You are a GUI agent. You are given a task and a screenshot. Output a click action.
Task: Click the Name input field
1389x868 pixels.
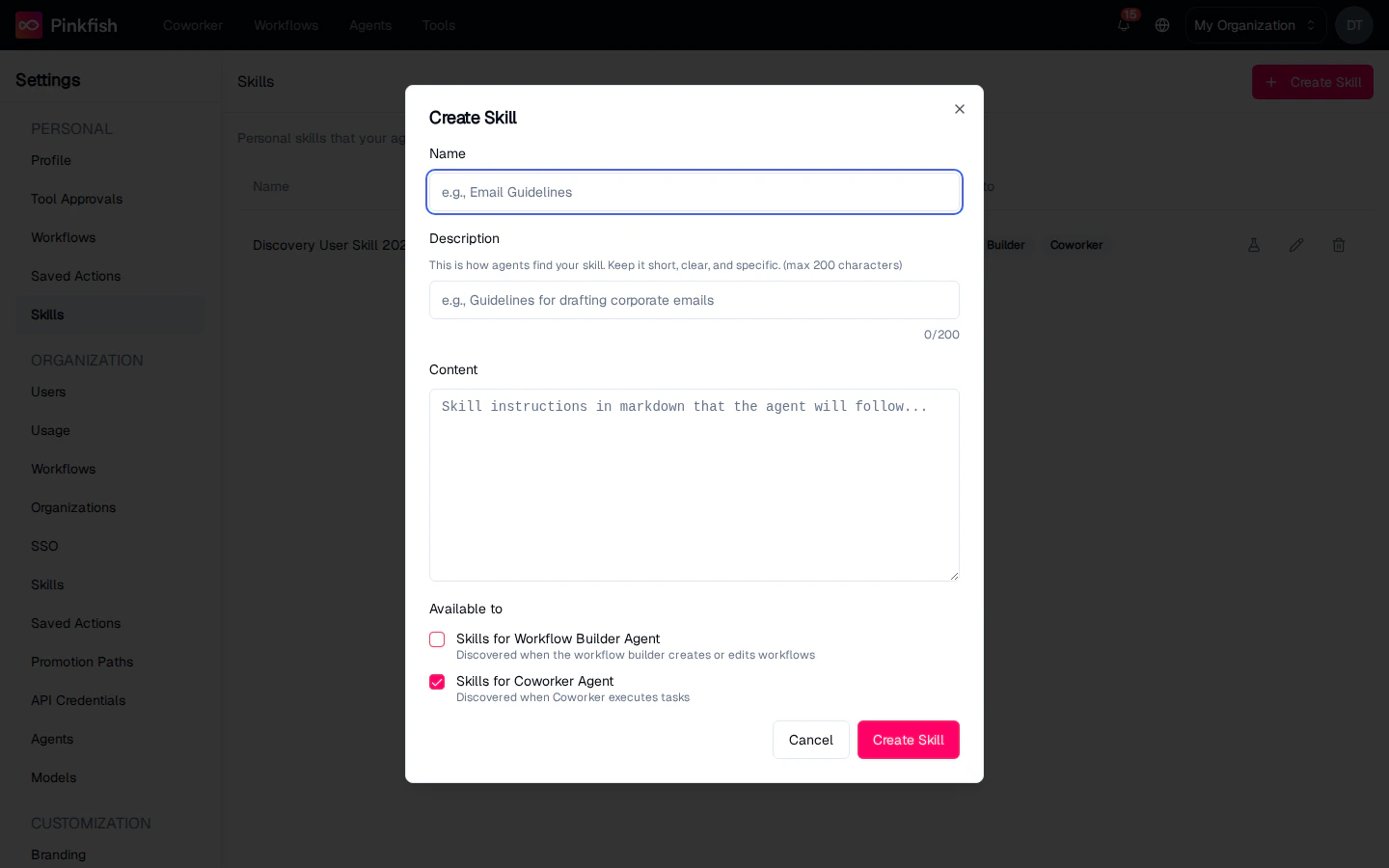(x=694, y=192)
